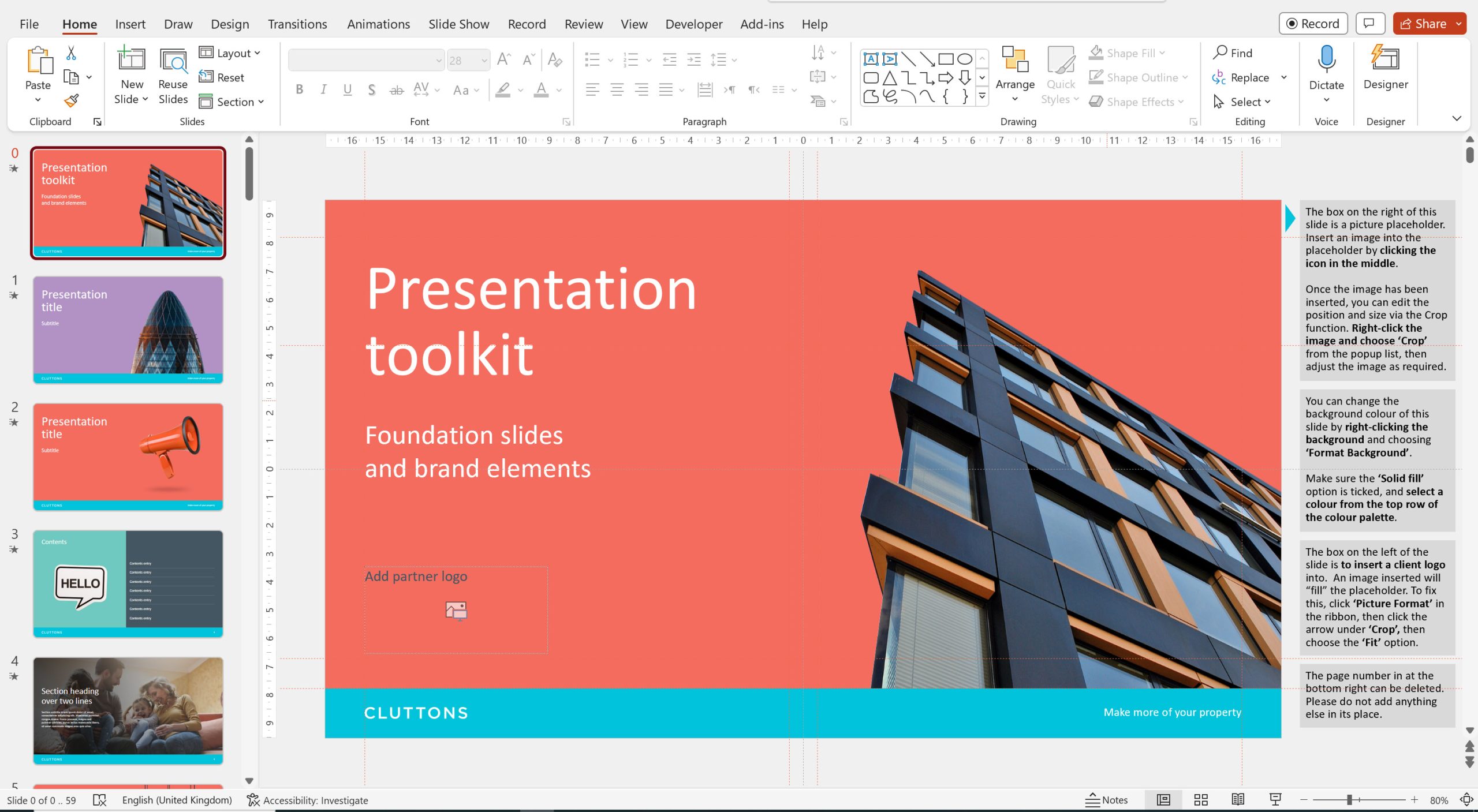Image resolution: width=1478 pixels, height=812 pixels.
Task: Select the Right Arrow shape
Action: pyautogui.click(x=946, y=78)
